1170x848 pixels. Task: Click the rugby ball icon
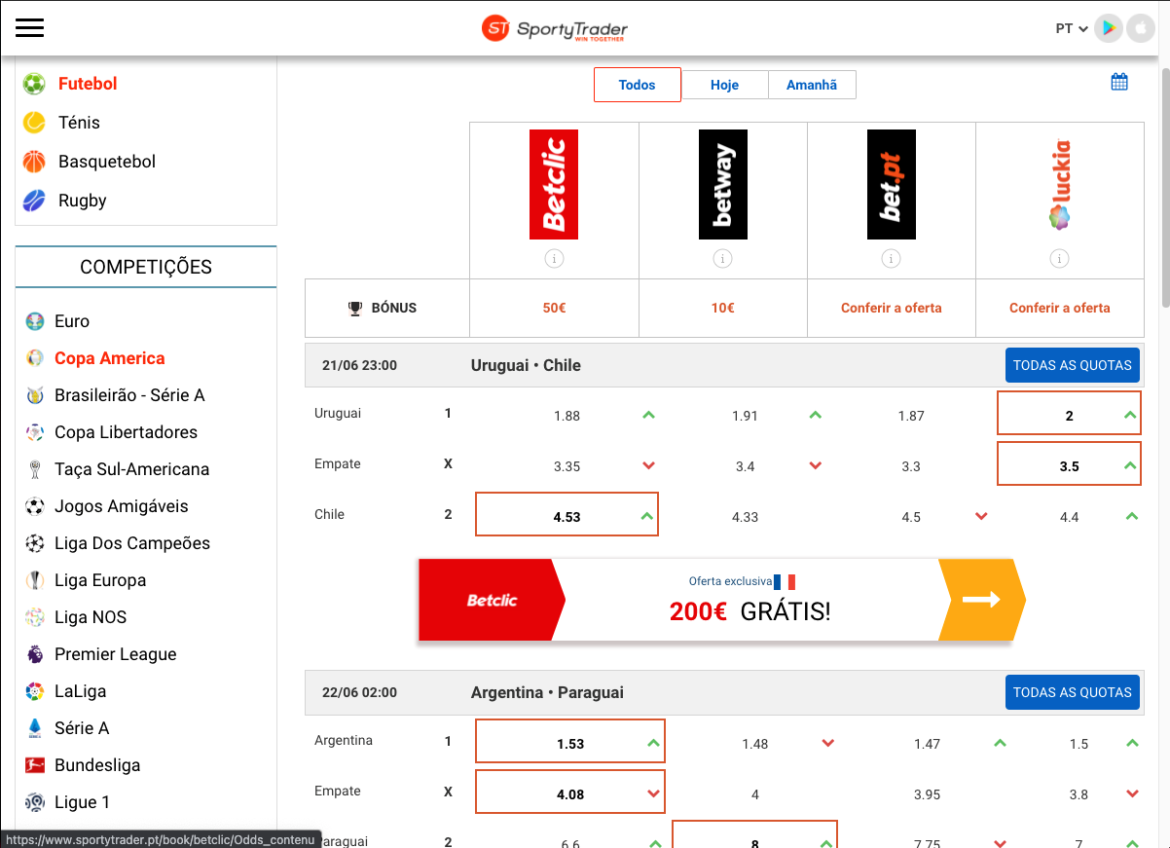click(34, 200)
